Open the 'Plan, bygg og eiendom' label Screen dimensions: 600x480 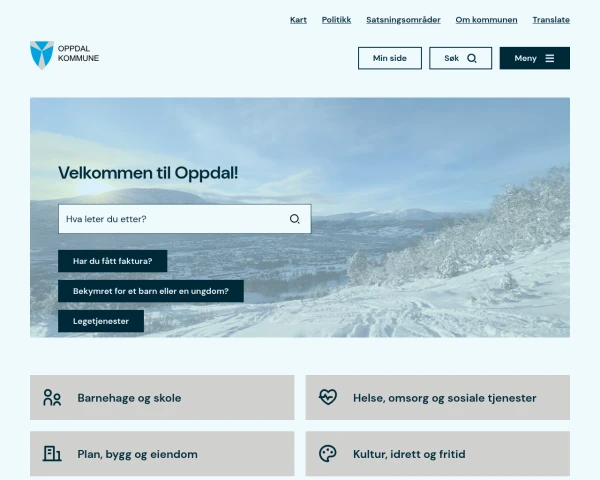137,454
